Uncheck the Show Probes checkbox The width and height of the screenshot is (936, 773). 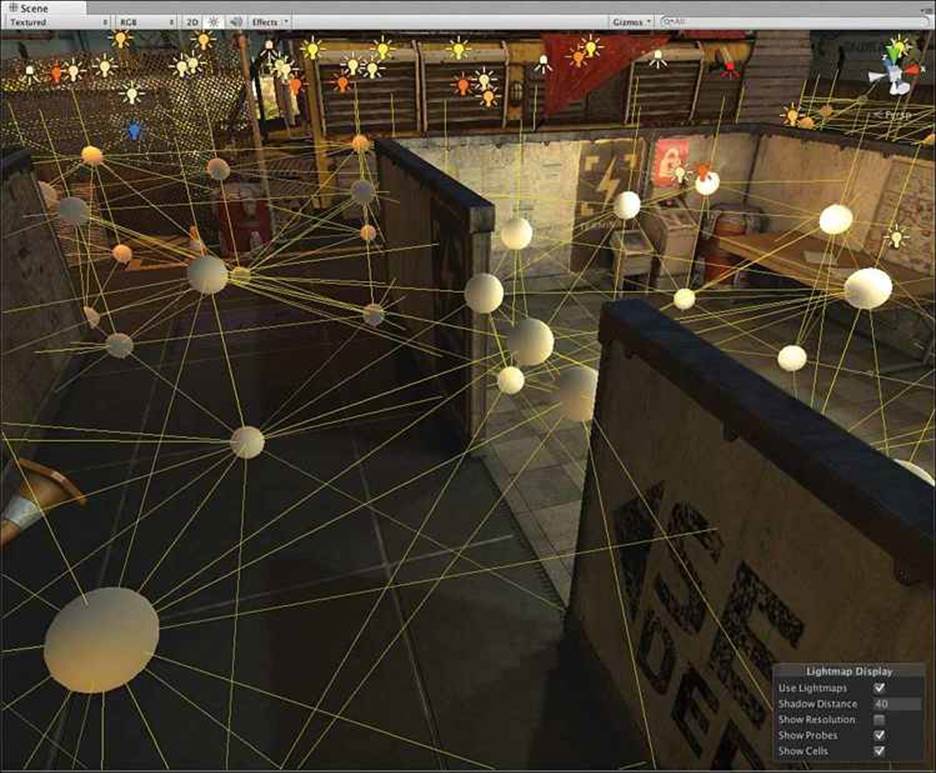879,735
